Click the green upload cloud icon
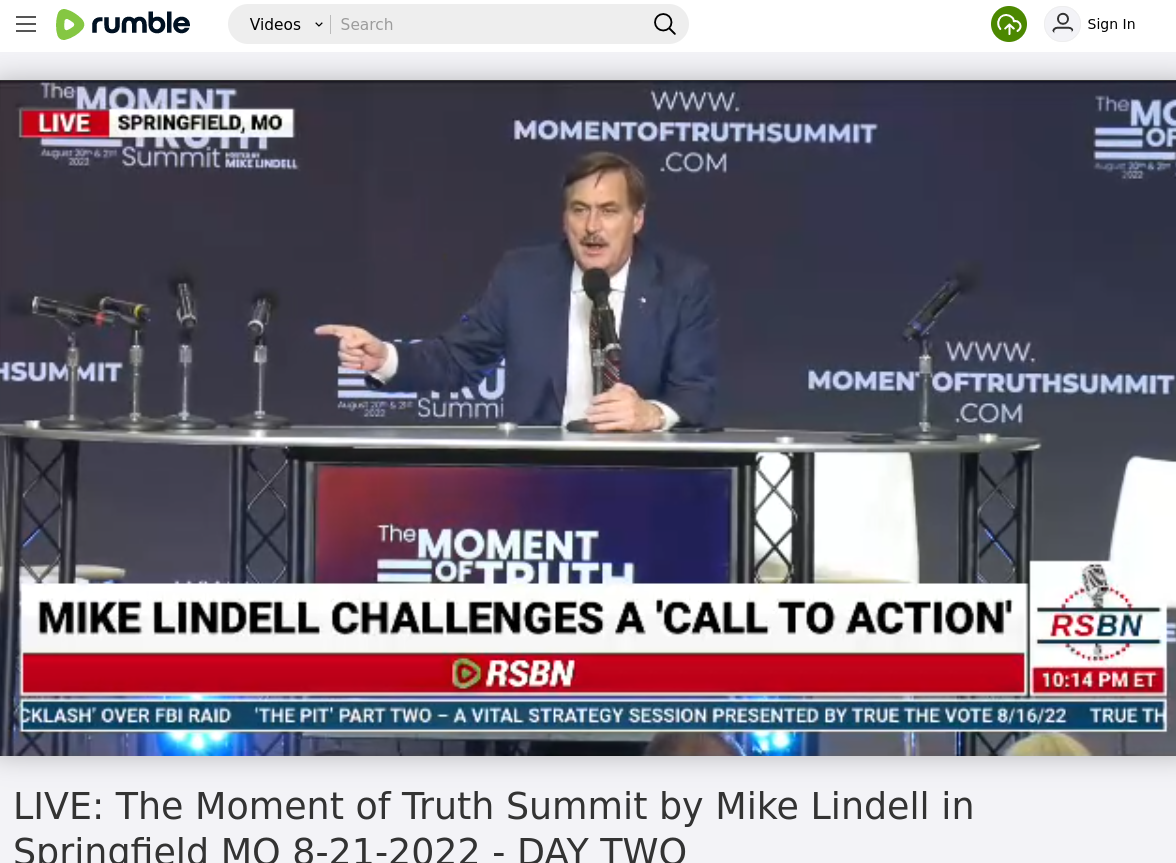The height and width of the screenshot is (863, 1176). [x=1009, y=24]
